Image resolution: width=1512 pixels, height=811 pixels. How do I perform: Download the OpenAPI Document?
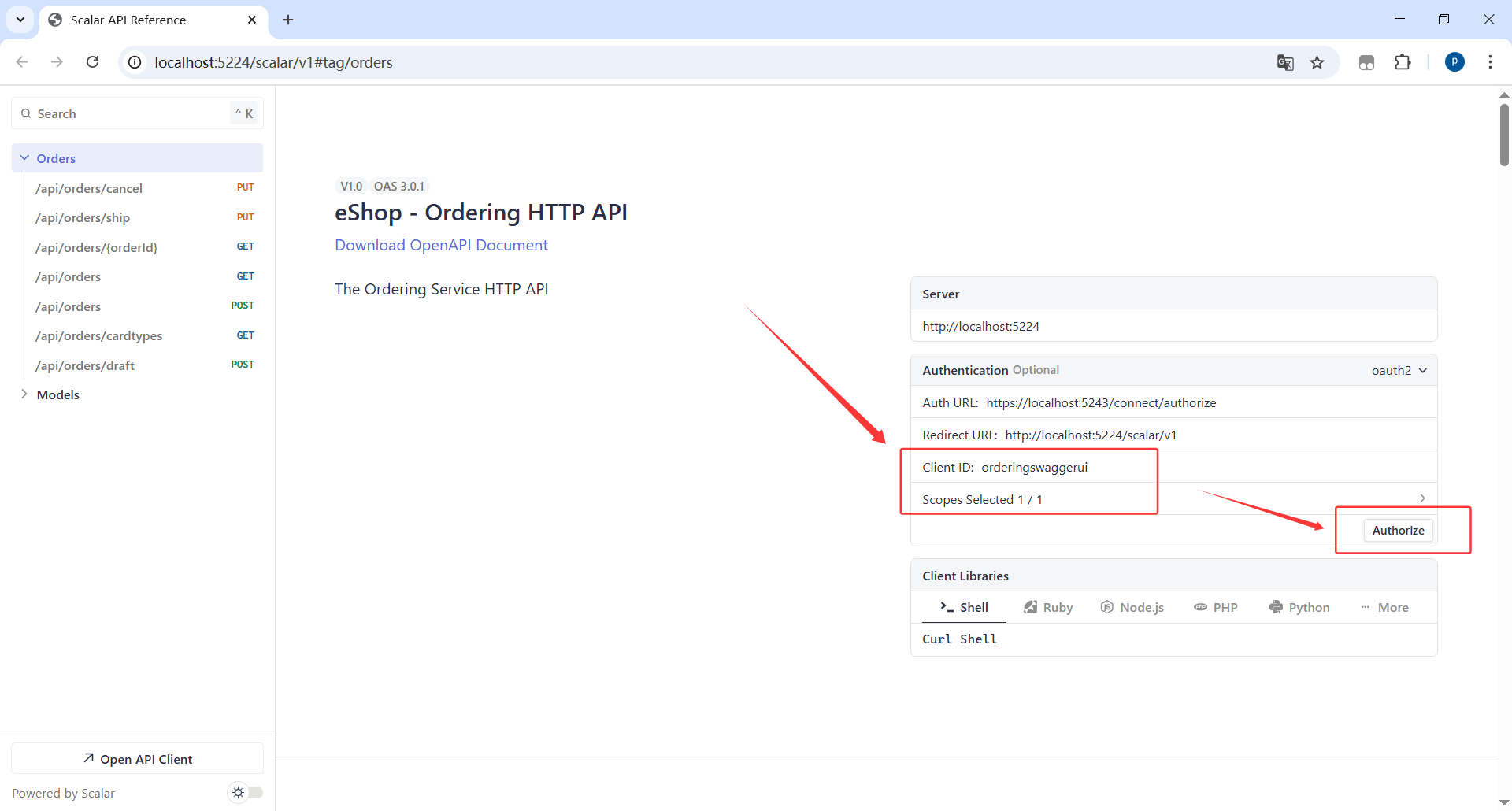[x=441, y=245]
